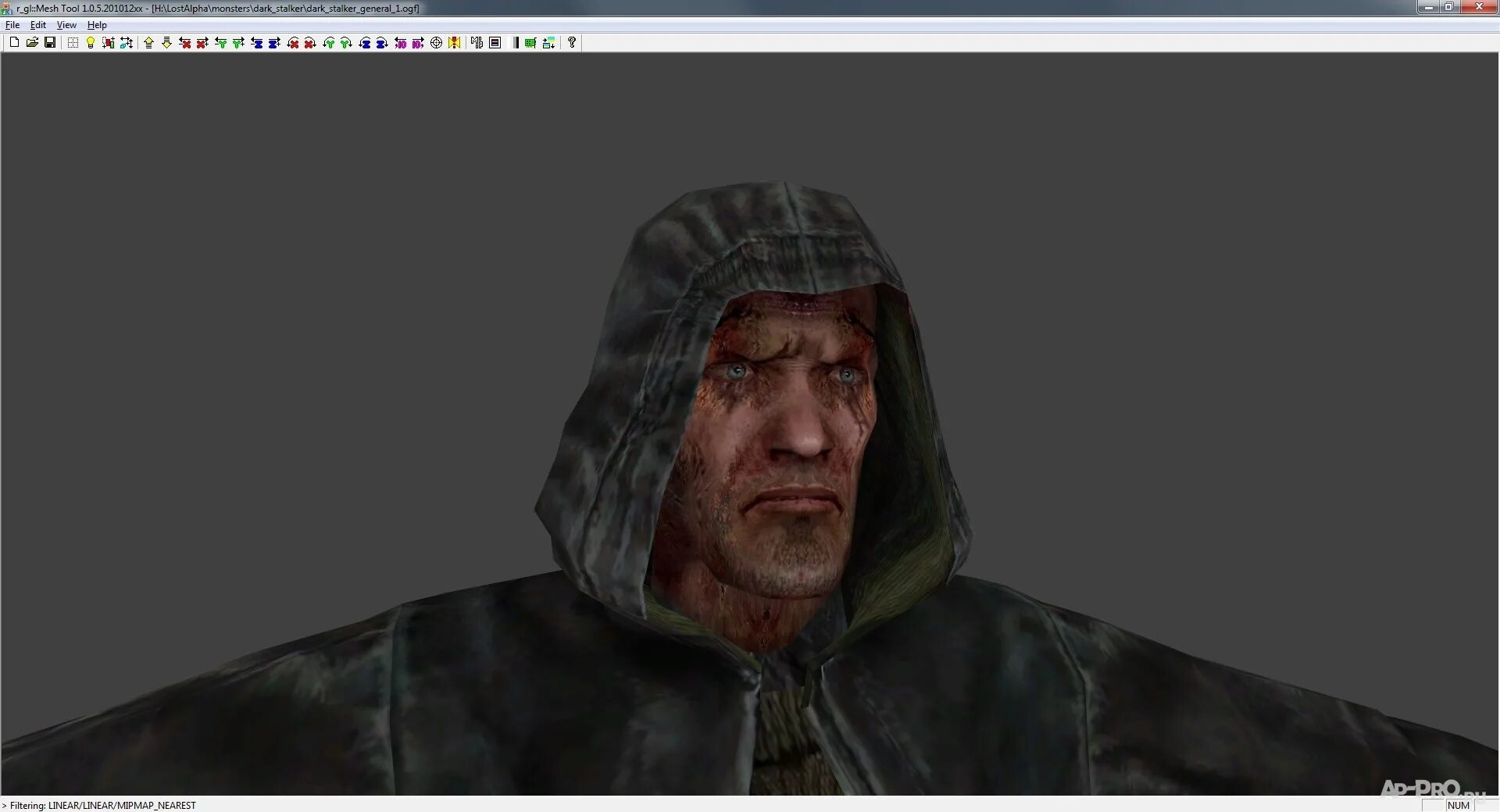Toggle lighting with the light bulb icon
Image resolution: width=1500 pixels, height=812 pixels.
[91, 43]
